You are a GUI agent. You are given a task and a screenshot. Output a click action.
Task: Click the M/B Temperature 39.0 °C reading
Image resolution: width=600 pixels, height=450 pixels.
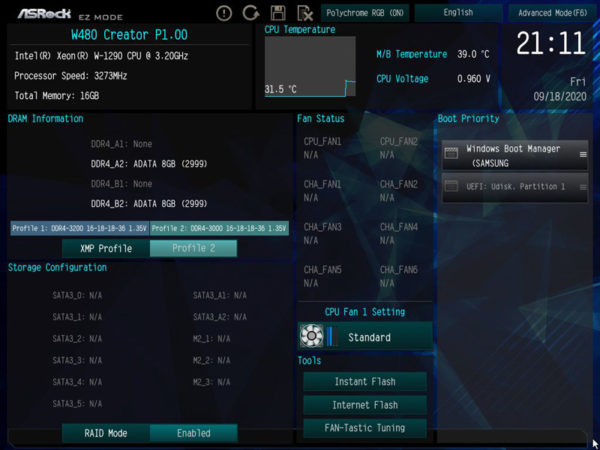[433, 54]
